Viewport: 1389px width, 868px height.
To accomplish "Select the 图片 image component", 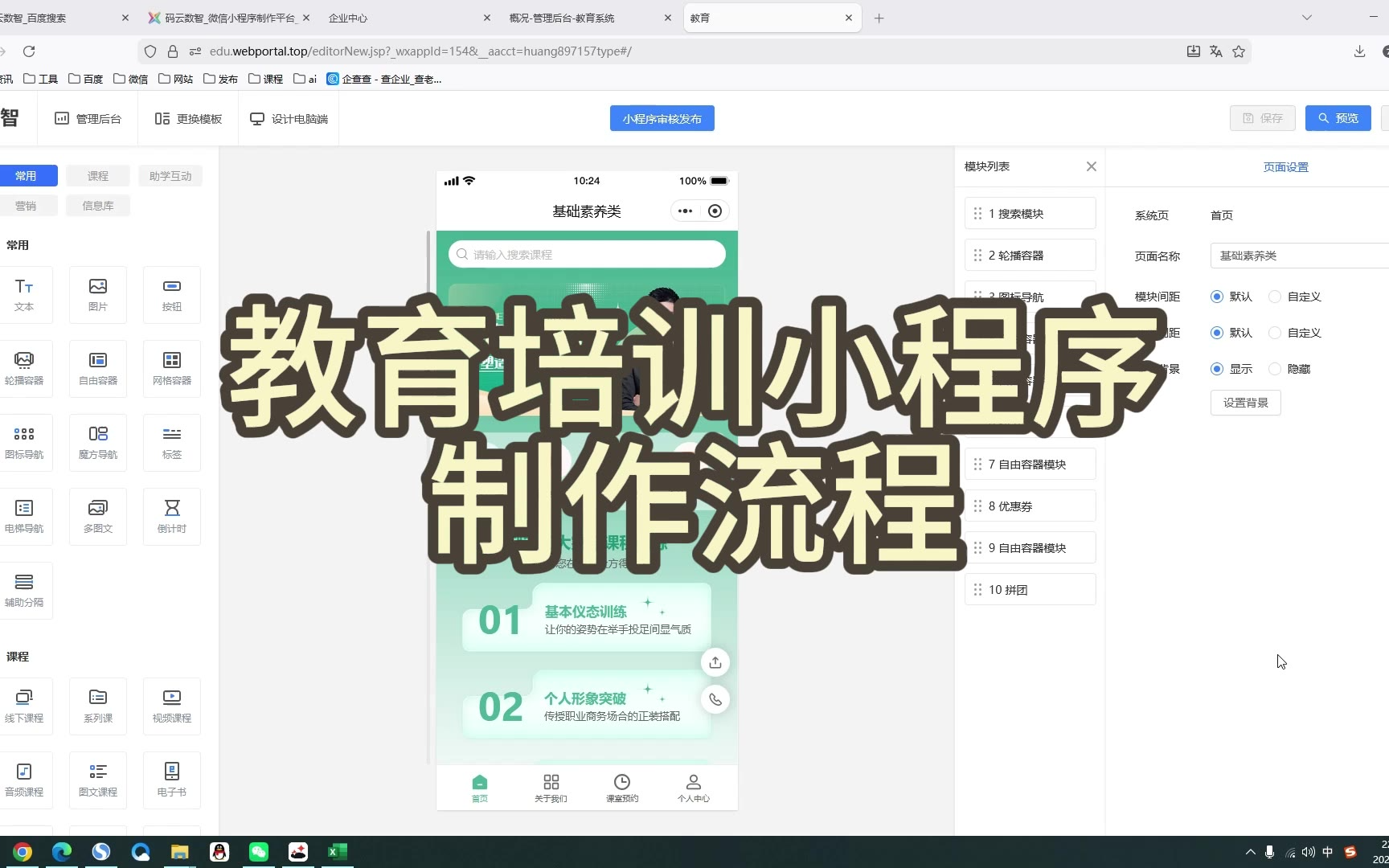I will pyautogui.click(x=98, y=294).
